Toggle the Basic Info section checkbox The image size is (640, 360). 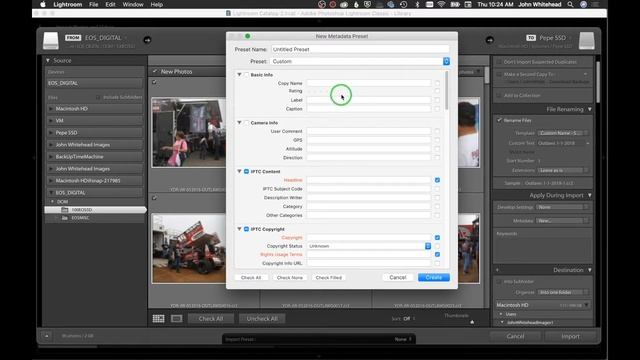[x=247, y=75]
